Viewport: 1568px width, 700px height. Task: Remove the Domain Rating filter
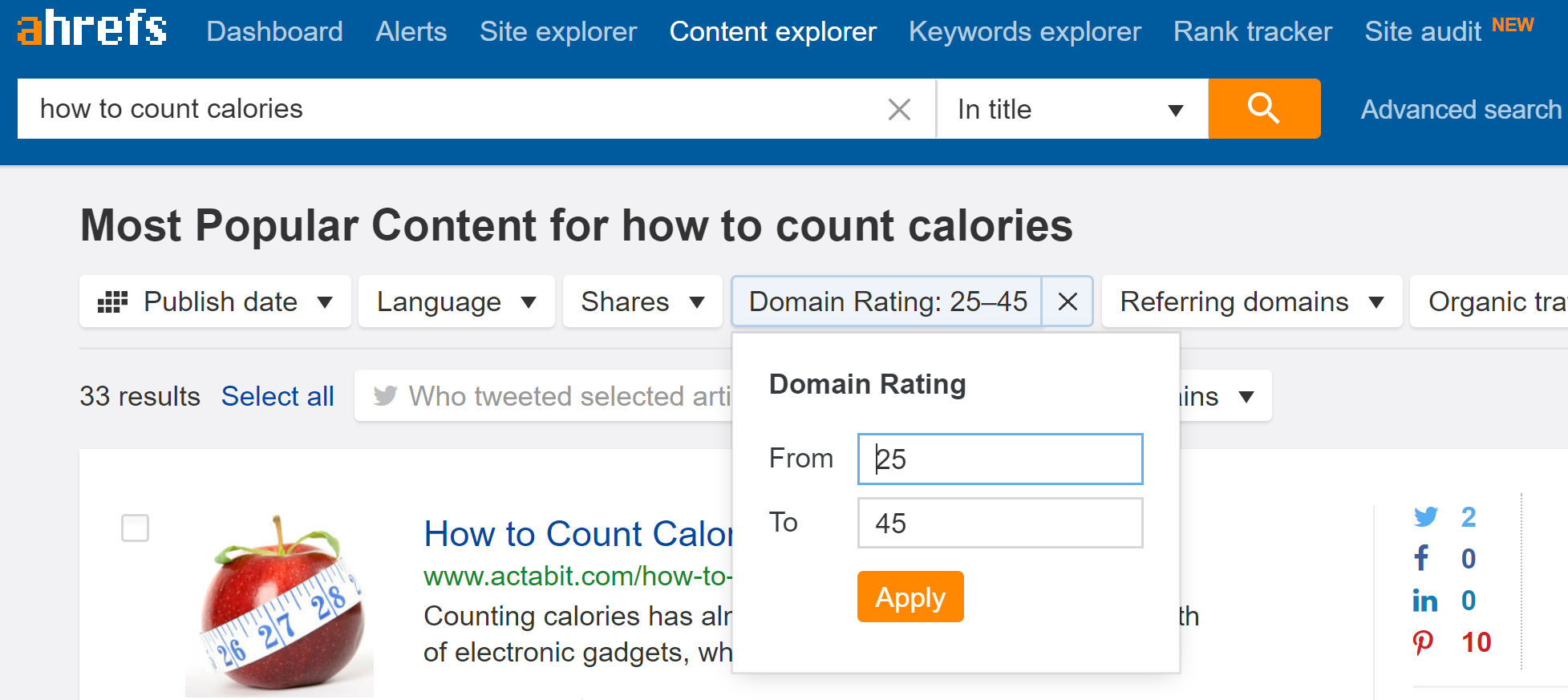click(x=1068, y=301)
